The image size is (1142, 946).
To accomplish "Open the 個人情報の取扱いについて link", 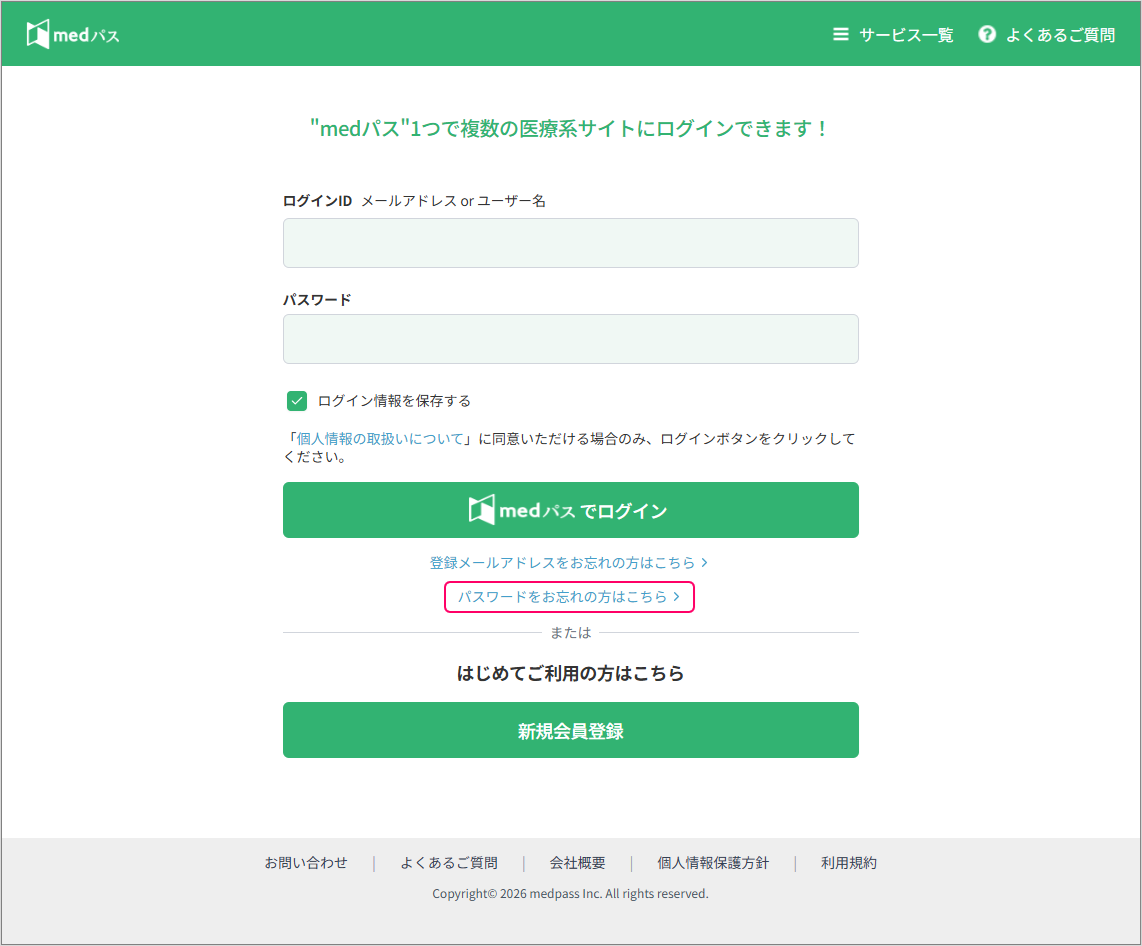I will [380, 438].
